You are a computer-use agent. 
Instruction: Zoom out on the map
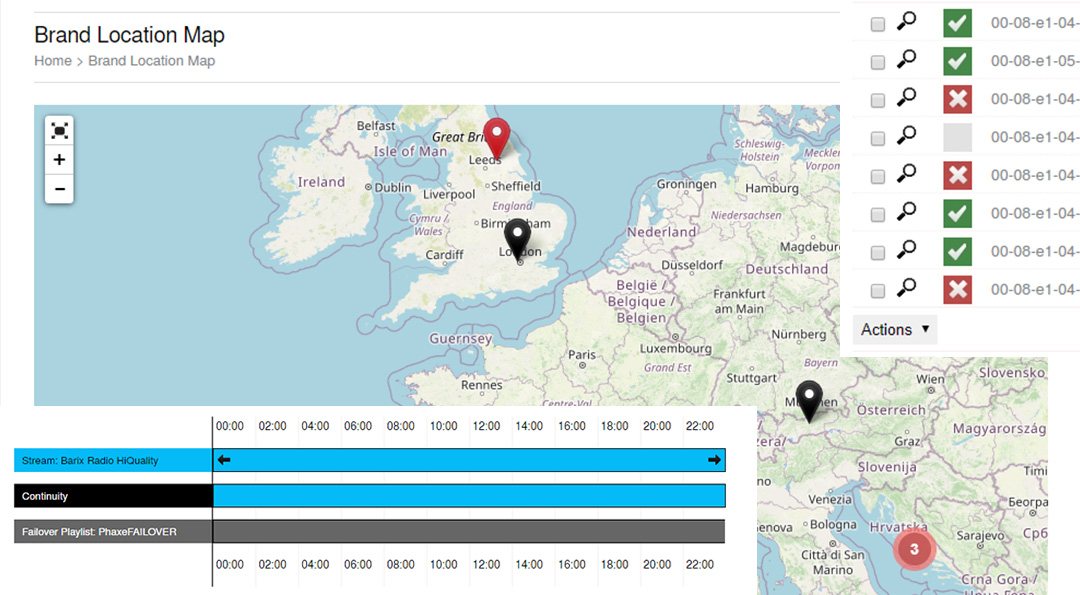[59, 188]
